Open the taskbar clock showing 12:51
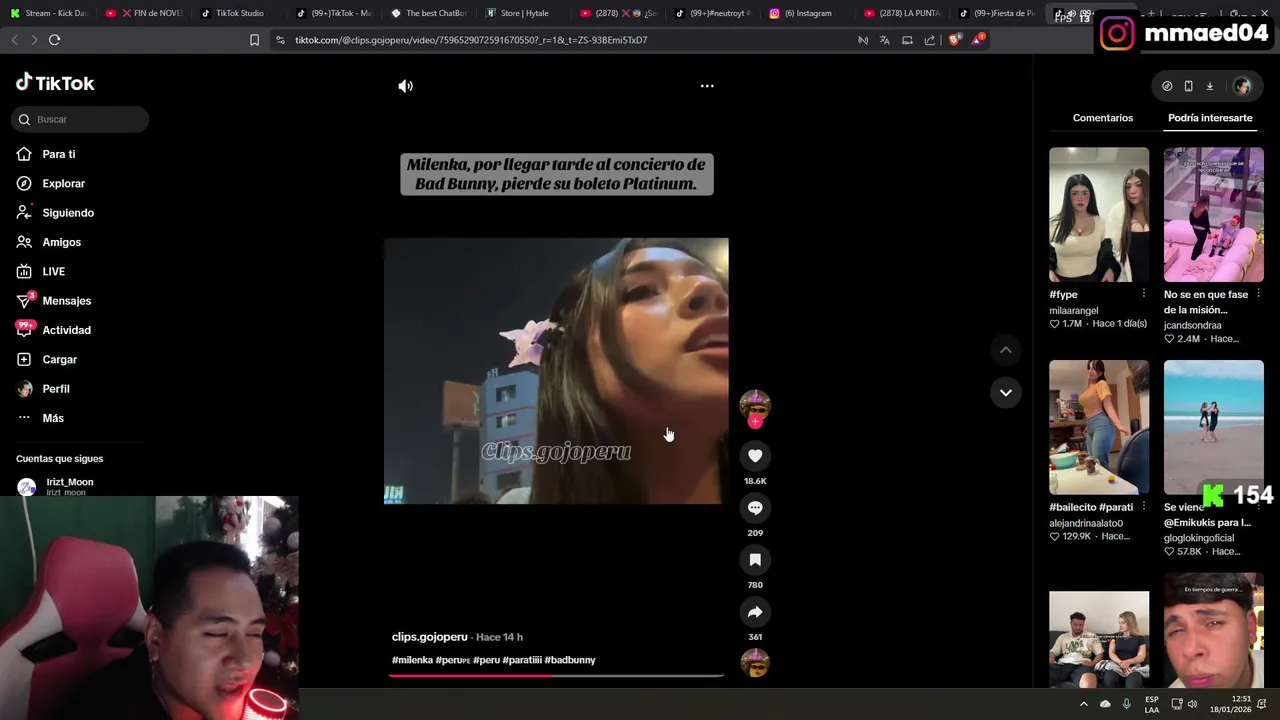 pyautogui.click(x=1231, y=704)
